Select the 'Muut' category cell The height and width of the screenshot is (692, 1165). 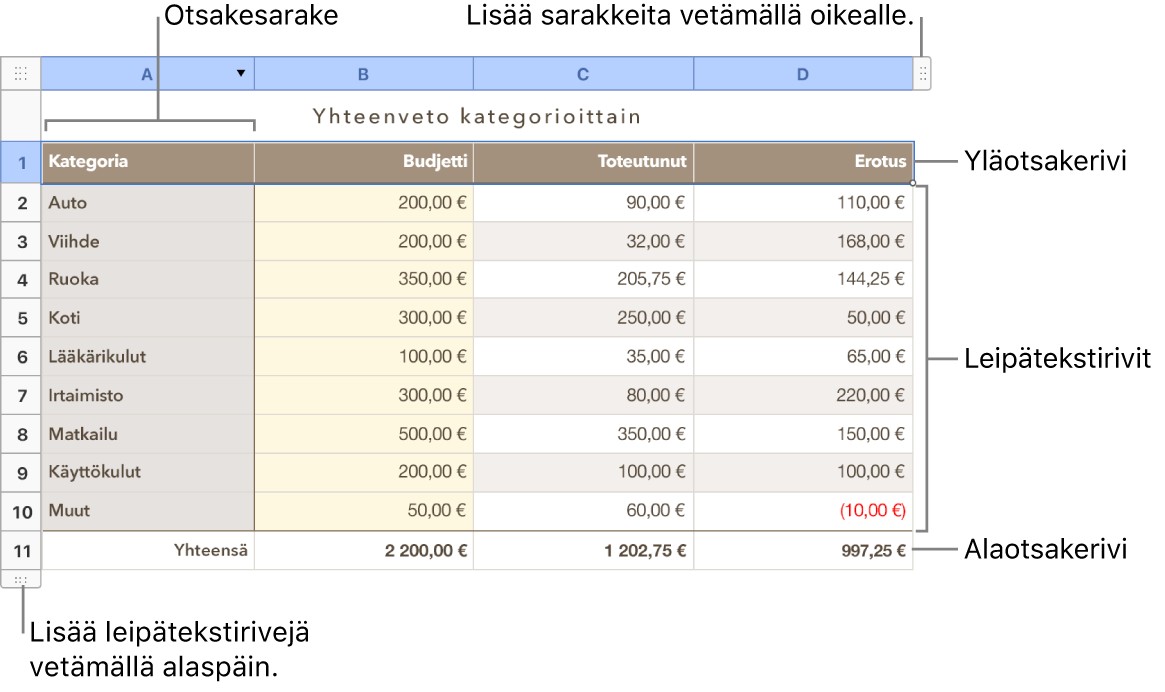click(x=149, y=511)
